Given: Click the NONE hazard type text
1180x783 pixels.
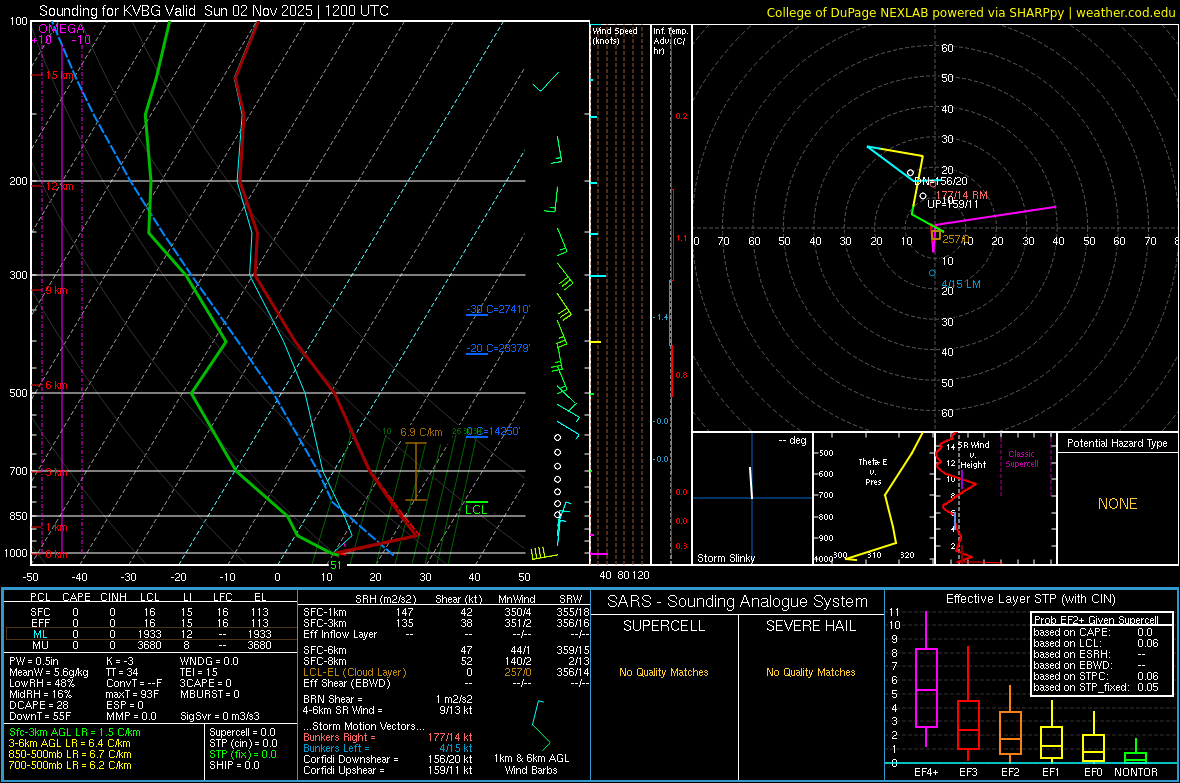Looking at the screenshot, I should (x=1117, y=504).
